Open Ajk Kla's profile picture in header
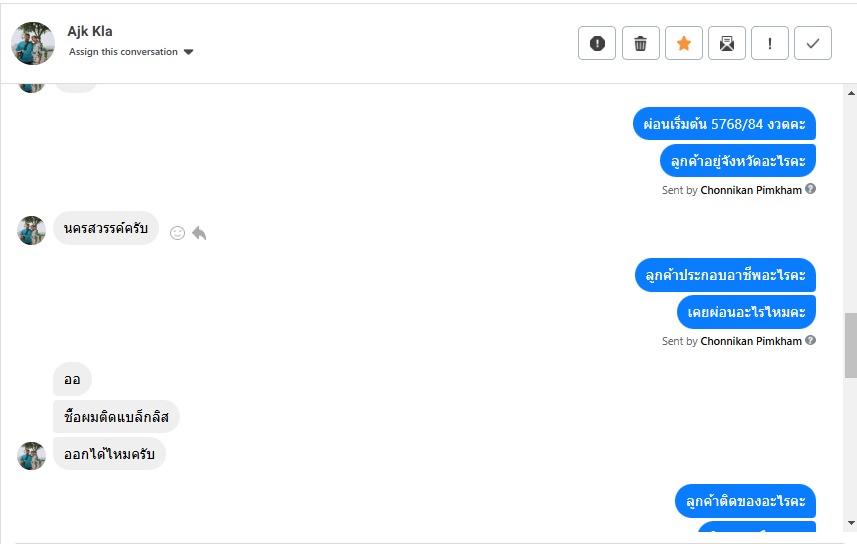857x544 pixels. (x=33, y=43)
